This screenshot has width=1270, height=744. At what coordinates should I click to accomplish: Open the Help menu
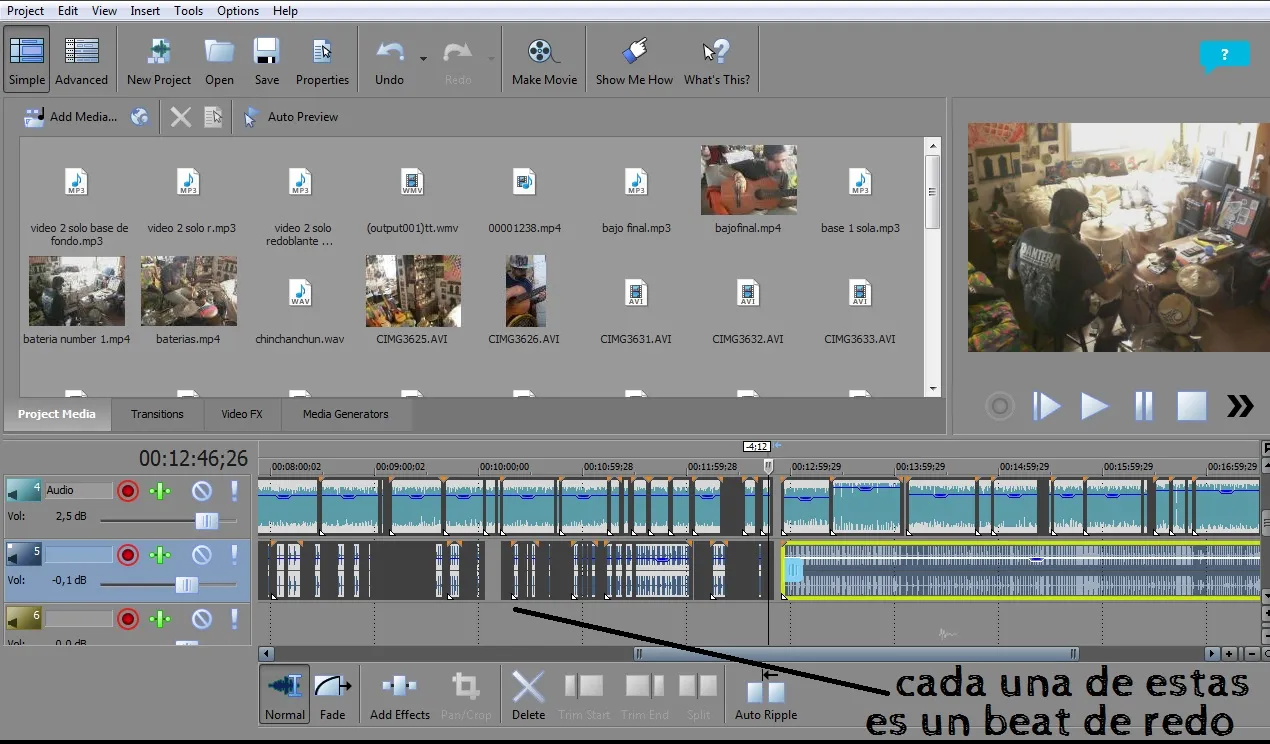pyautogui.click(x=285, y=11)
